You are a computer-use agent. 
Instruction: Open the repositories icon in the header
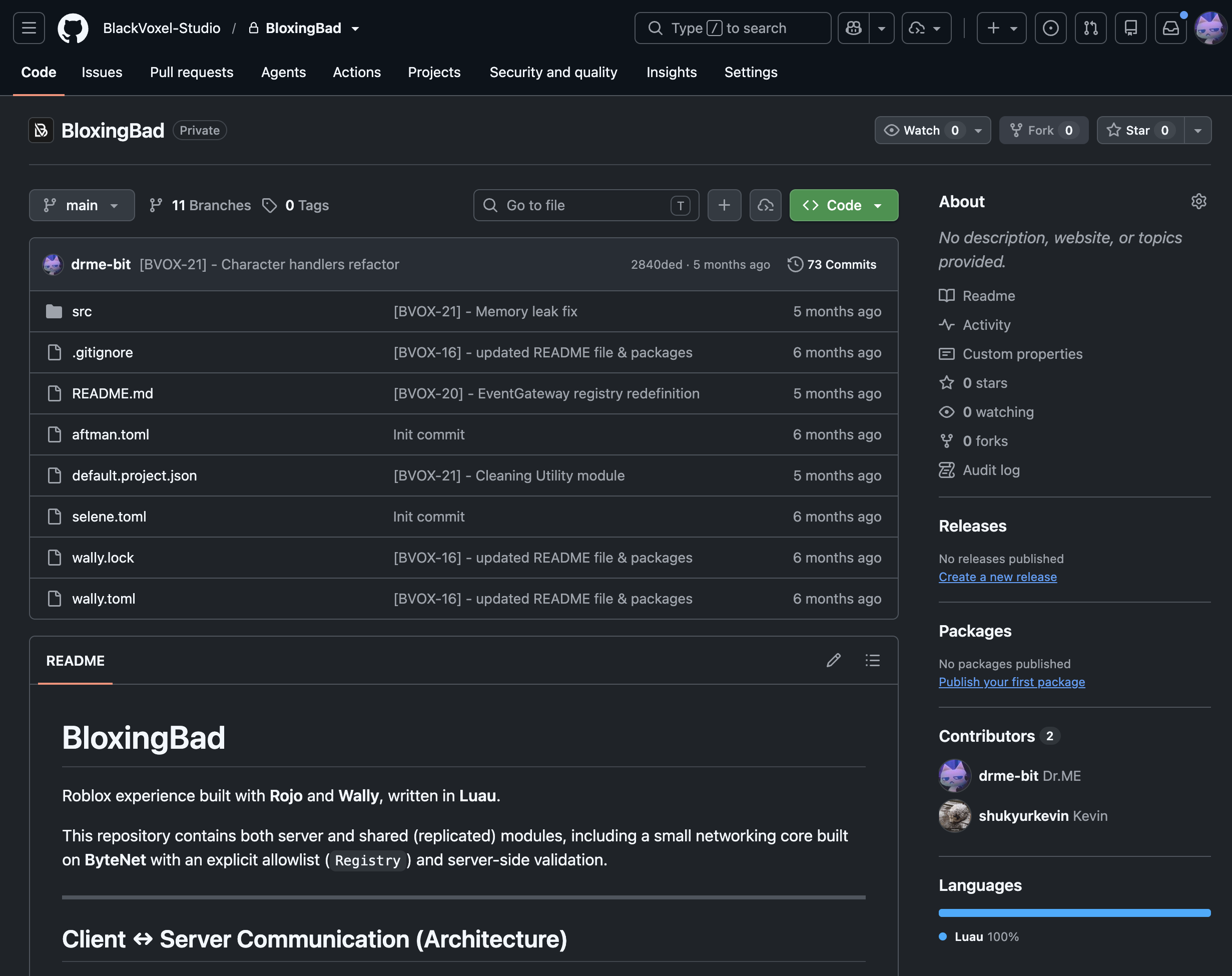tap(1130, 28)
